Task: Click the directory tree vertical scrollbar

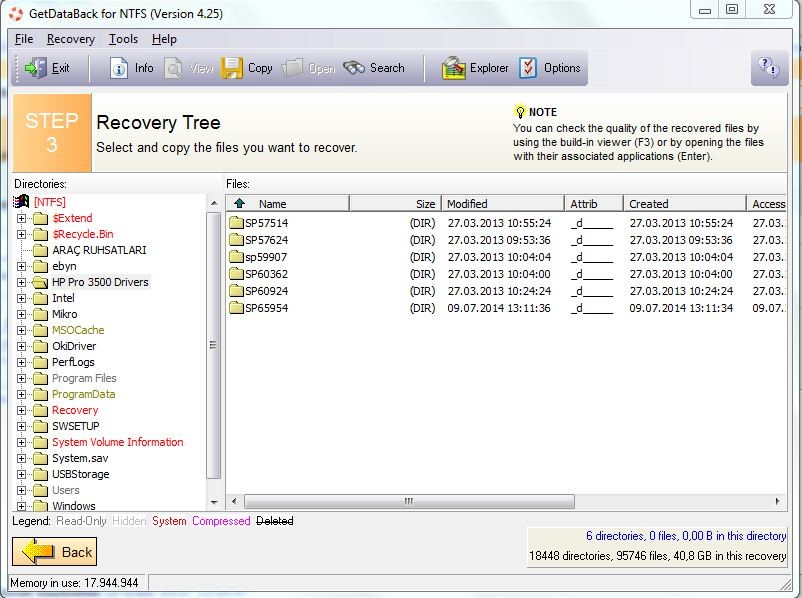Action: (213, 344)
